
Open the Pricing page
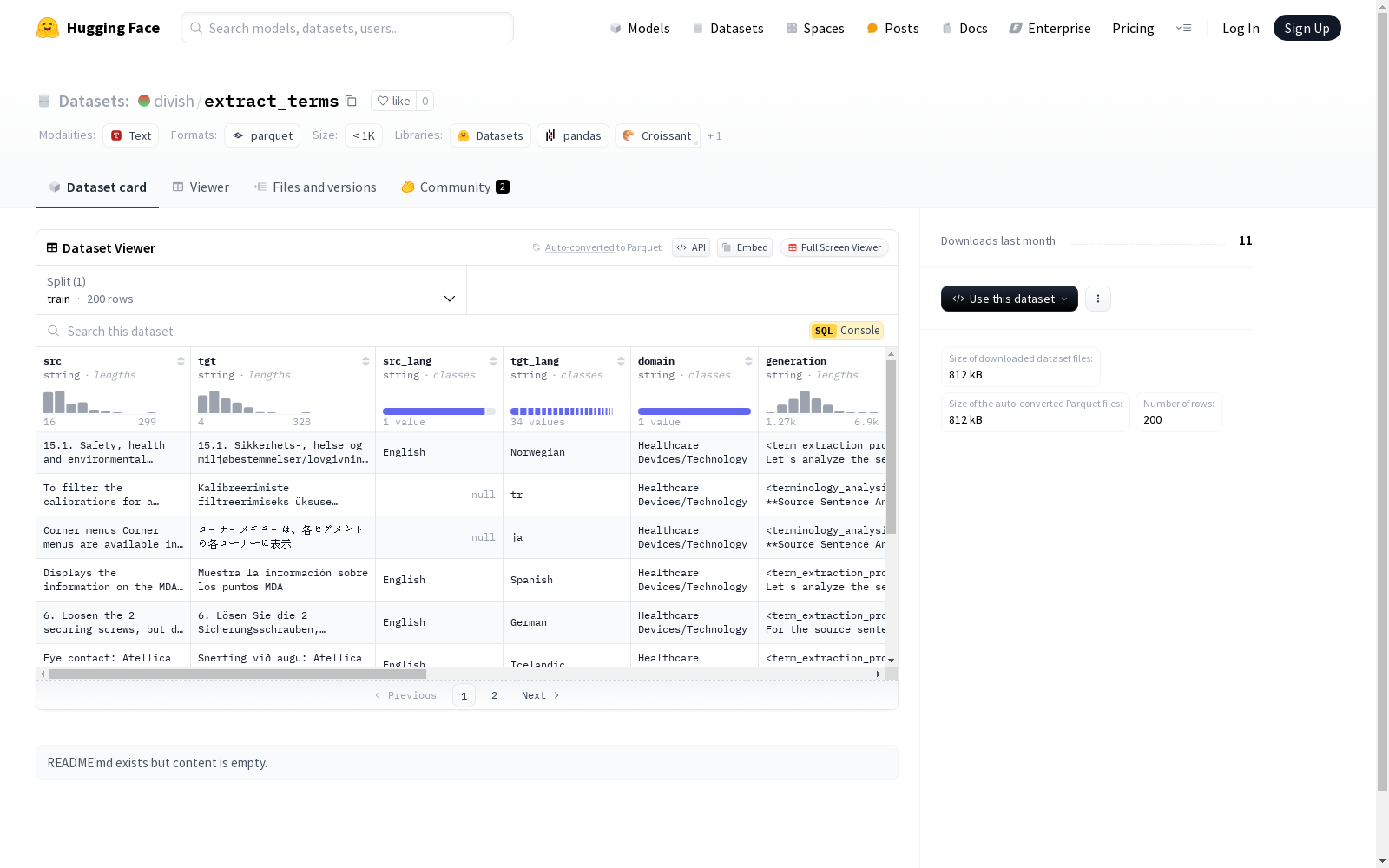tap(1133, 28)
